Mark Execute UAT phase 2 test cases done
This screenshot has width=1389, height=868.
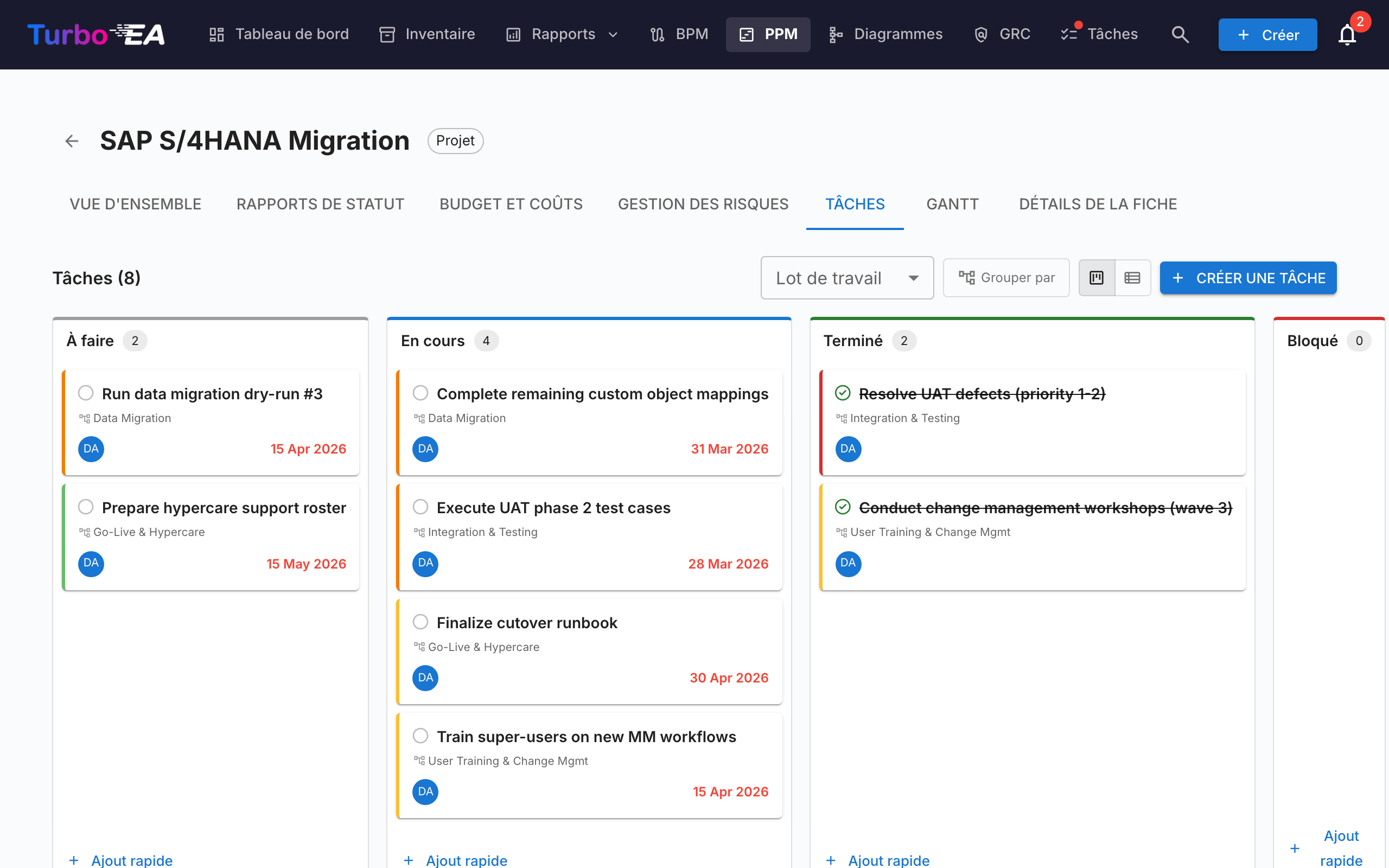pyautogui.click(x=420, y=507)
